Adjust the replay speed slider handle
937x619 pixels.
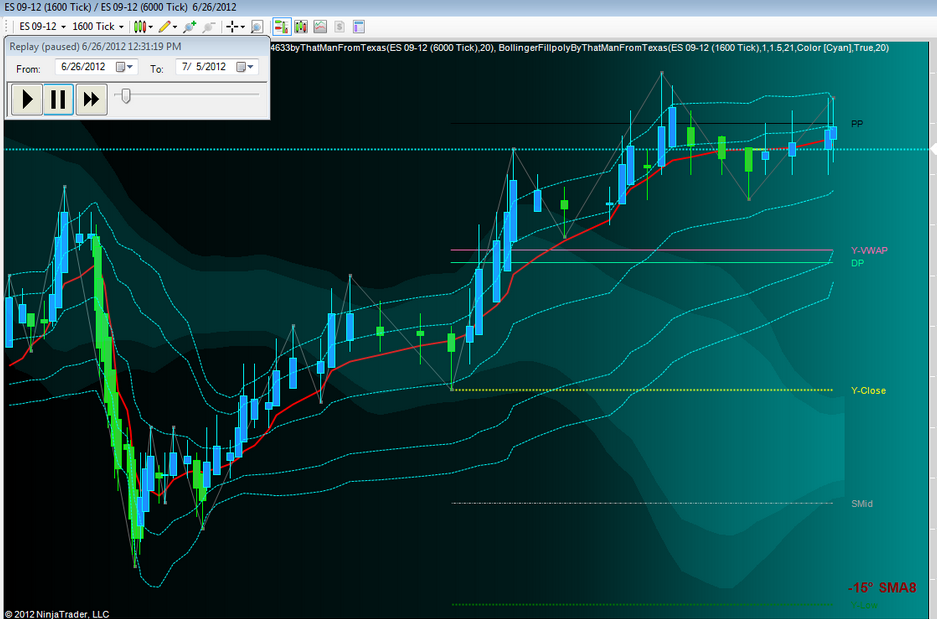coord(125,96)
